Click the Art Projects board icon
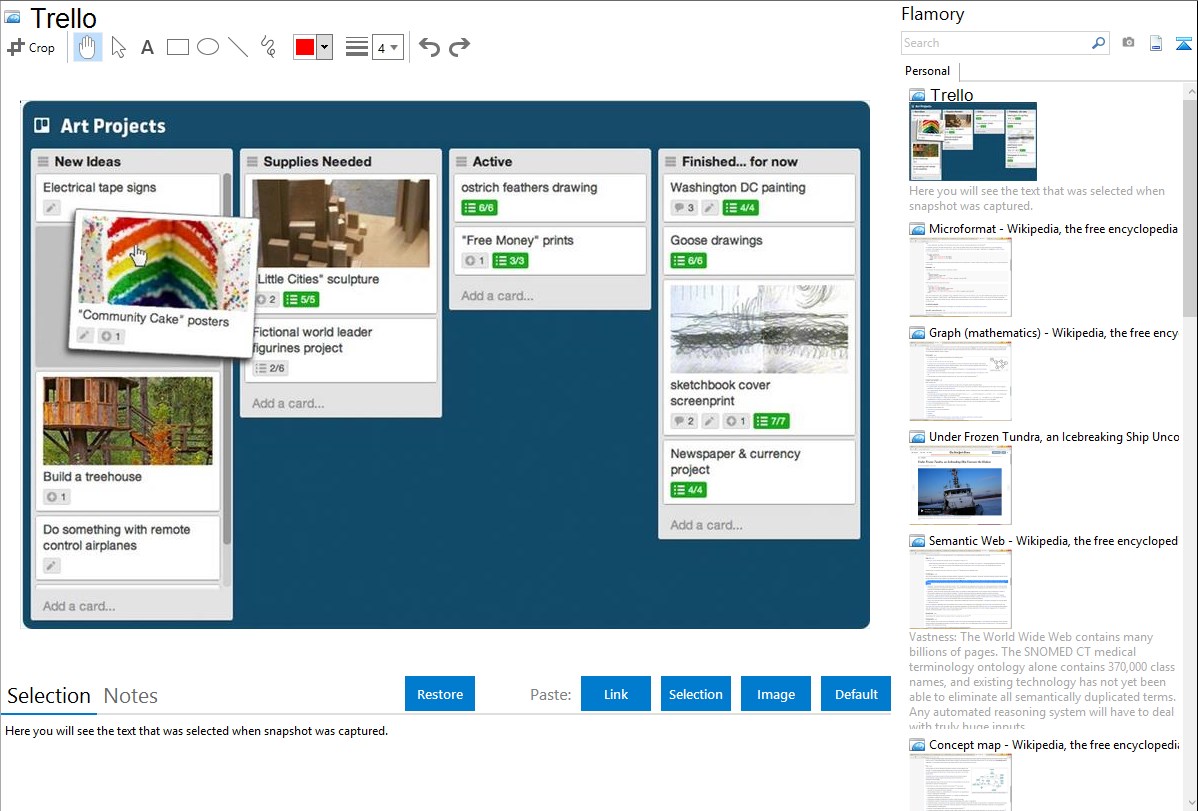The image size is (1198, 811). [42, 125]
